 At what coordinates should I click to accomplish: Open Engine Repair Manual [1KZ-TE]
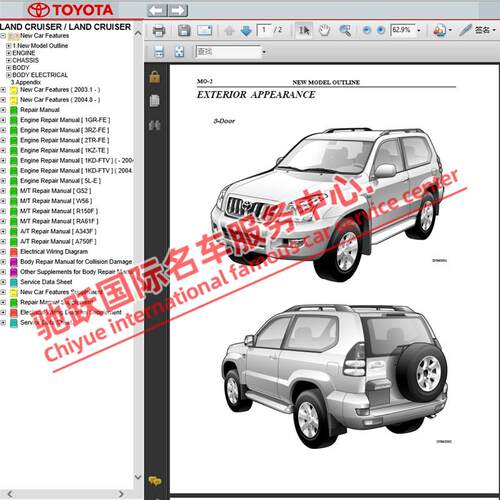(x=64, y=150)
